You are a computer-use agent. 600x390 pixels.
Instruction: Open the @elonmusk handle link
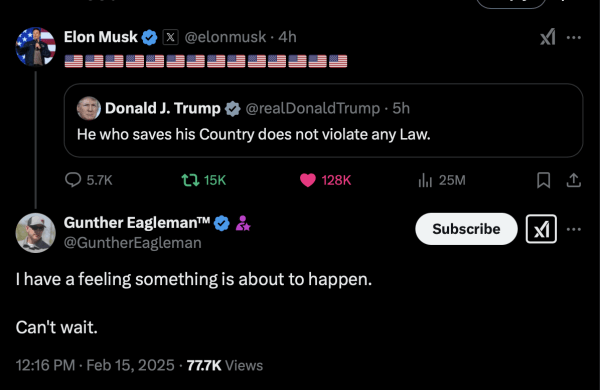pyautogui.click(x=225, y=37)
